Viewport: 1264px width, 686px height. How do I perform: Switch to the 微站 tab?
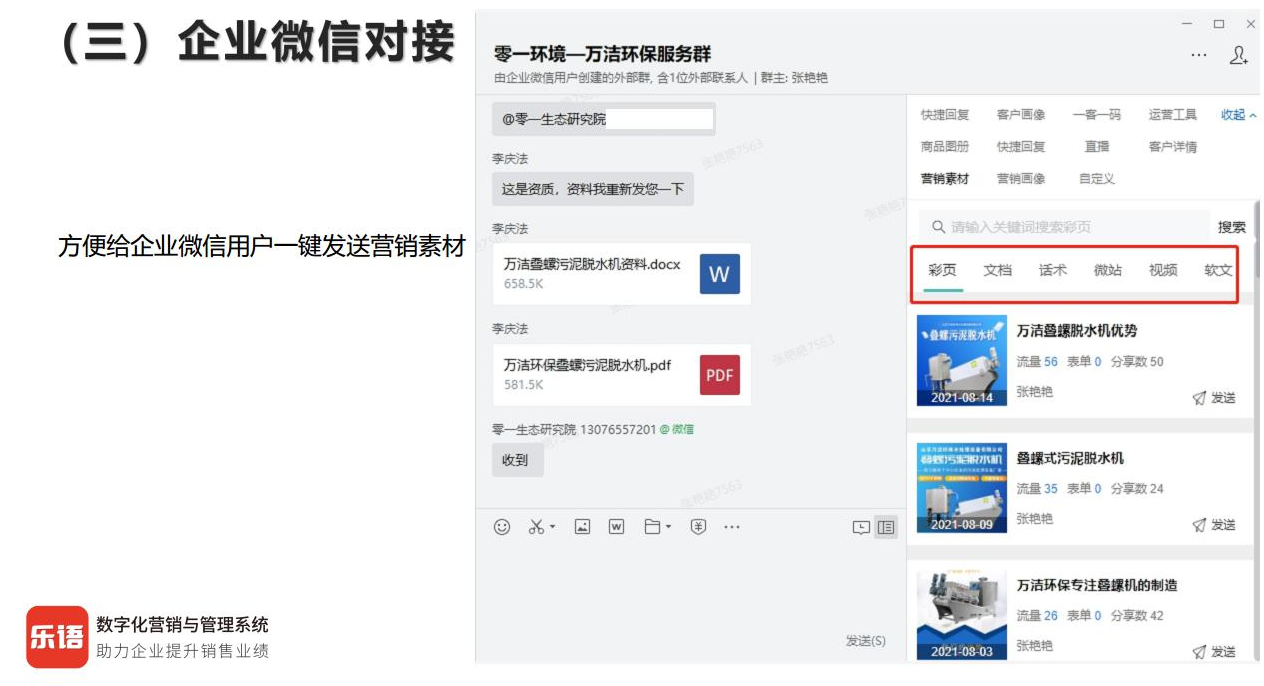point(1108,270)
